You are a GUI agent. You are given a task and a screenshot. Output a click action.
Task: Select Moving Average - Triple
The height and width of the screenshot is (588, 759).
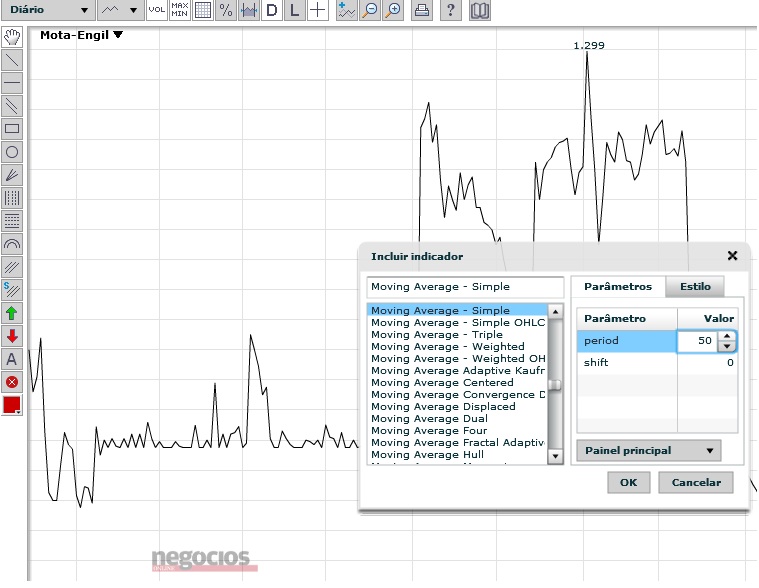coord(457,335)
